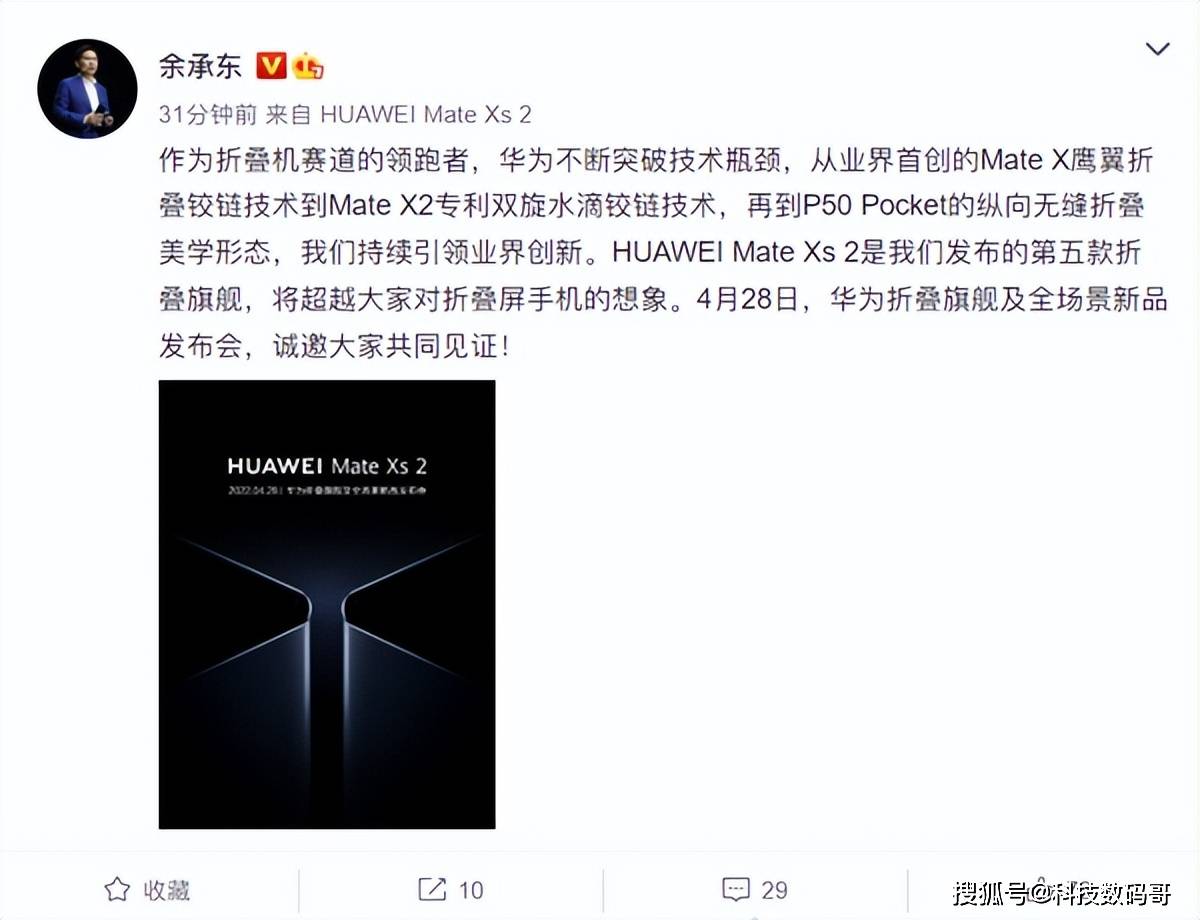Click the date subtitle line on poster

click(x=326, y=493)
